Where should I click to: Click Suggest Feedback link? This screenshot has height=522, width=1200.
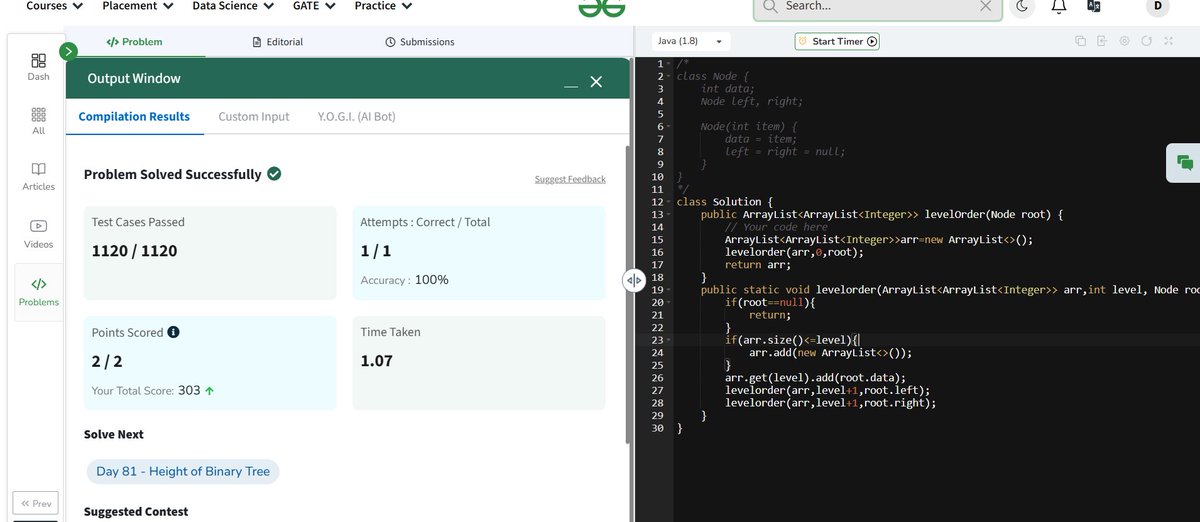tap(570, 179)
